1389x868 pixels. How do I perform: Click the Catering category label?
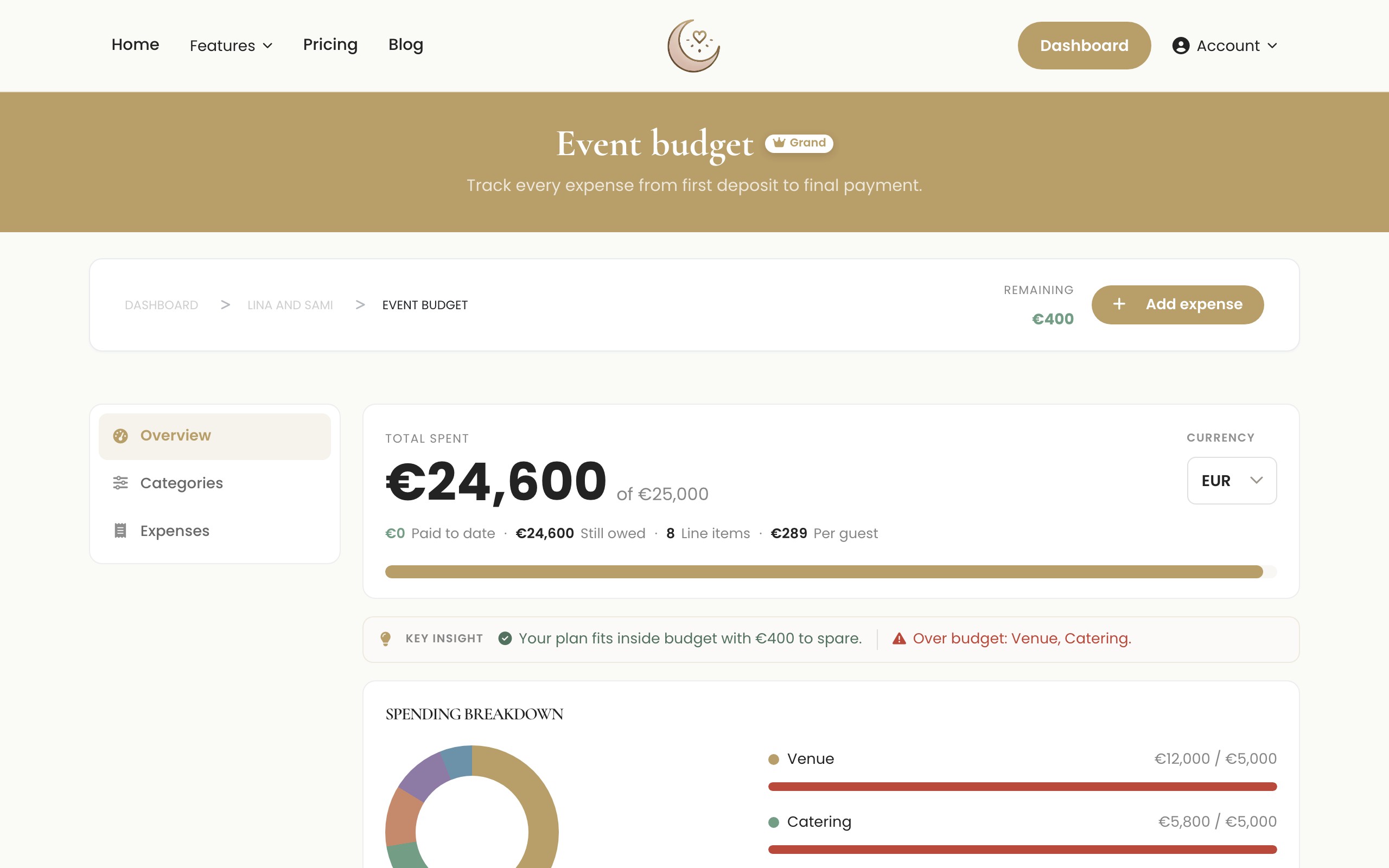pyautogui.click(x=819, y=822)
